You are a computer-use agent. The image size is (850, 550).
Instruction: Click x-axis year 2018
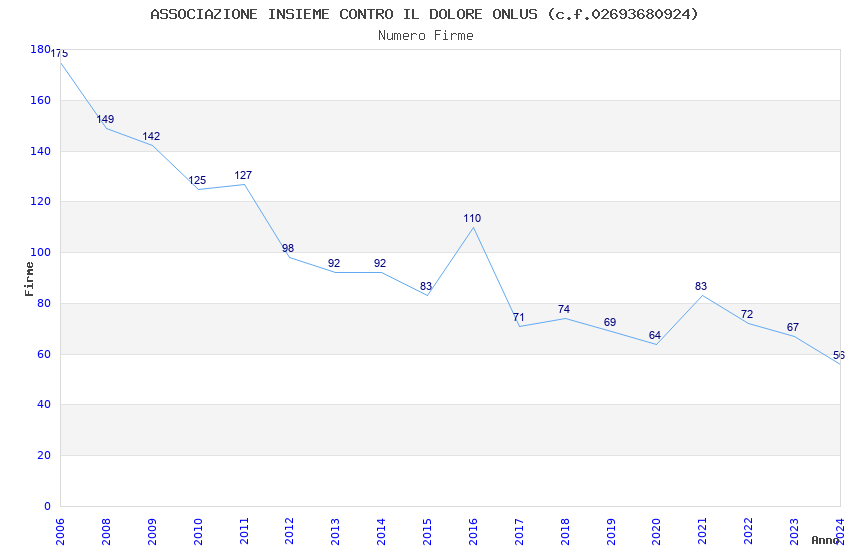565,532
